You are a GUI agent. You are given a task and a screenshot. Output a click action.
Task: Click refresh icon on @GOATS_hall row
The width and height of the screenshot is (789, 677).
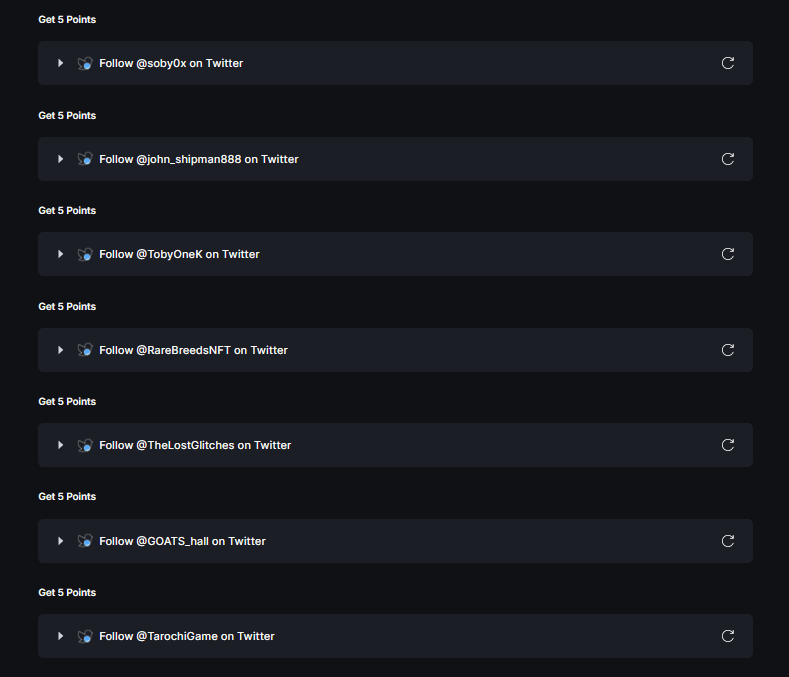[728, 541]
